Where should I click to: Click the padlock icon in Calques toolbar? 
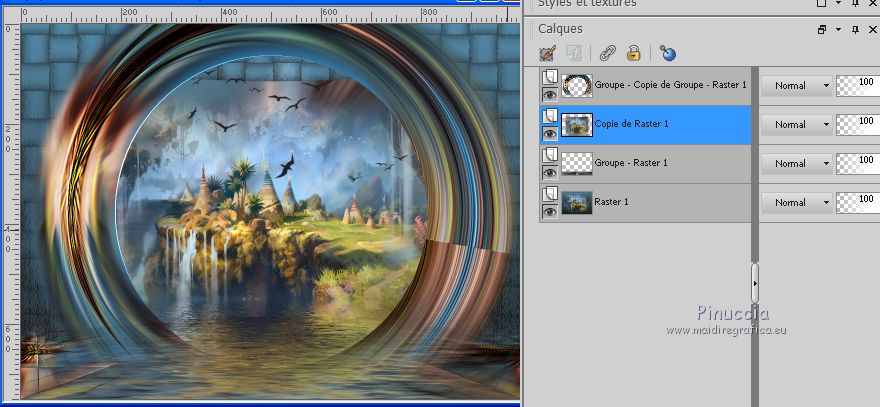(634, 53)
